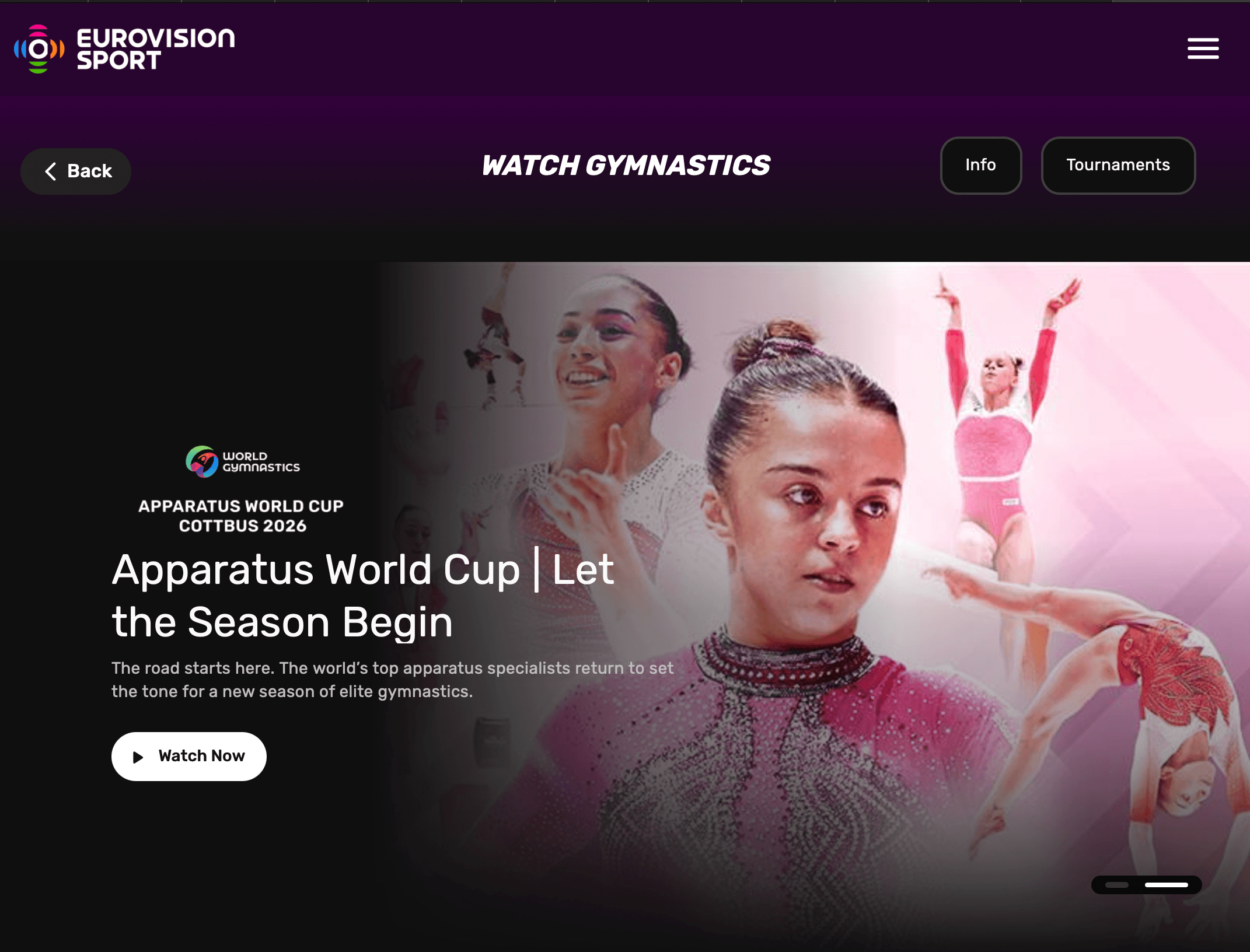Click the Cottbus 2026 event title

pyautogui.click(x=241, y=516)
